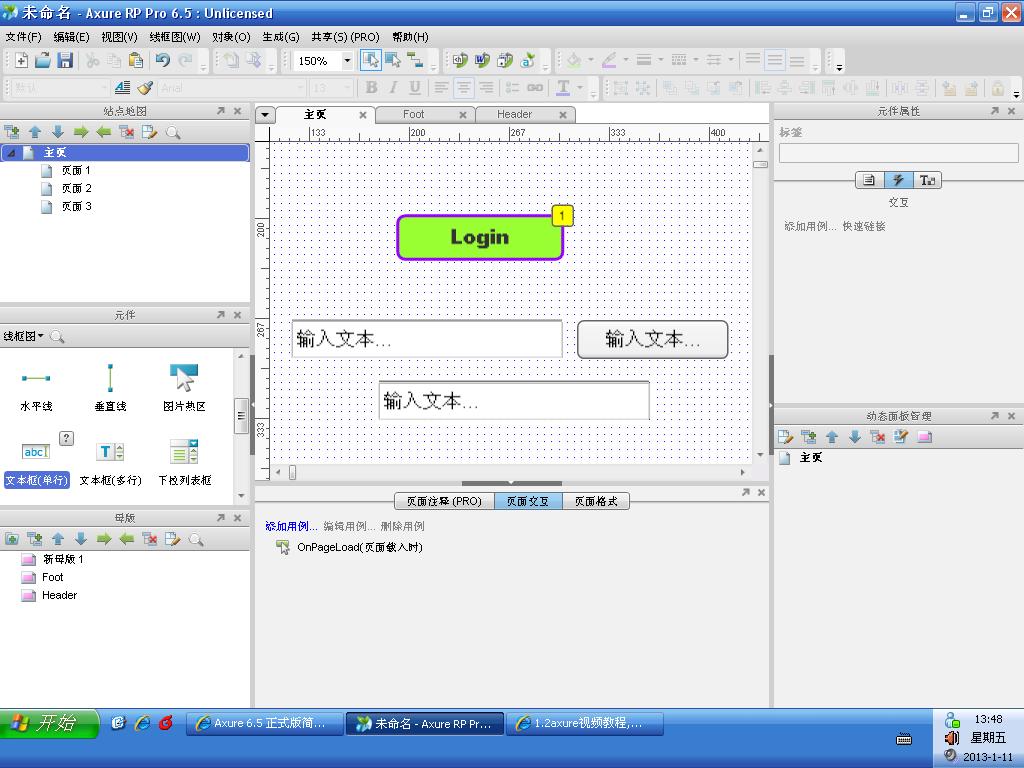This screenshot has width=1024, height=768.
Task: Click the Save icon in the main toolbar
Action: point(65,61)
